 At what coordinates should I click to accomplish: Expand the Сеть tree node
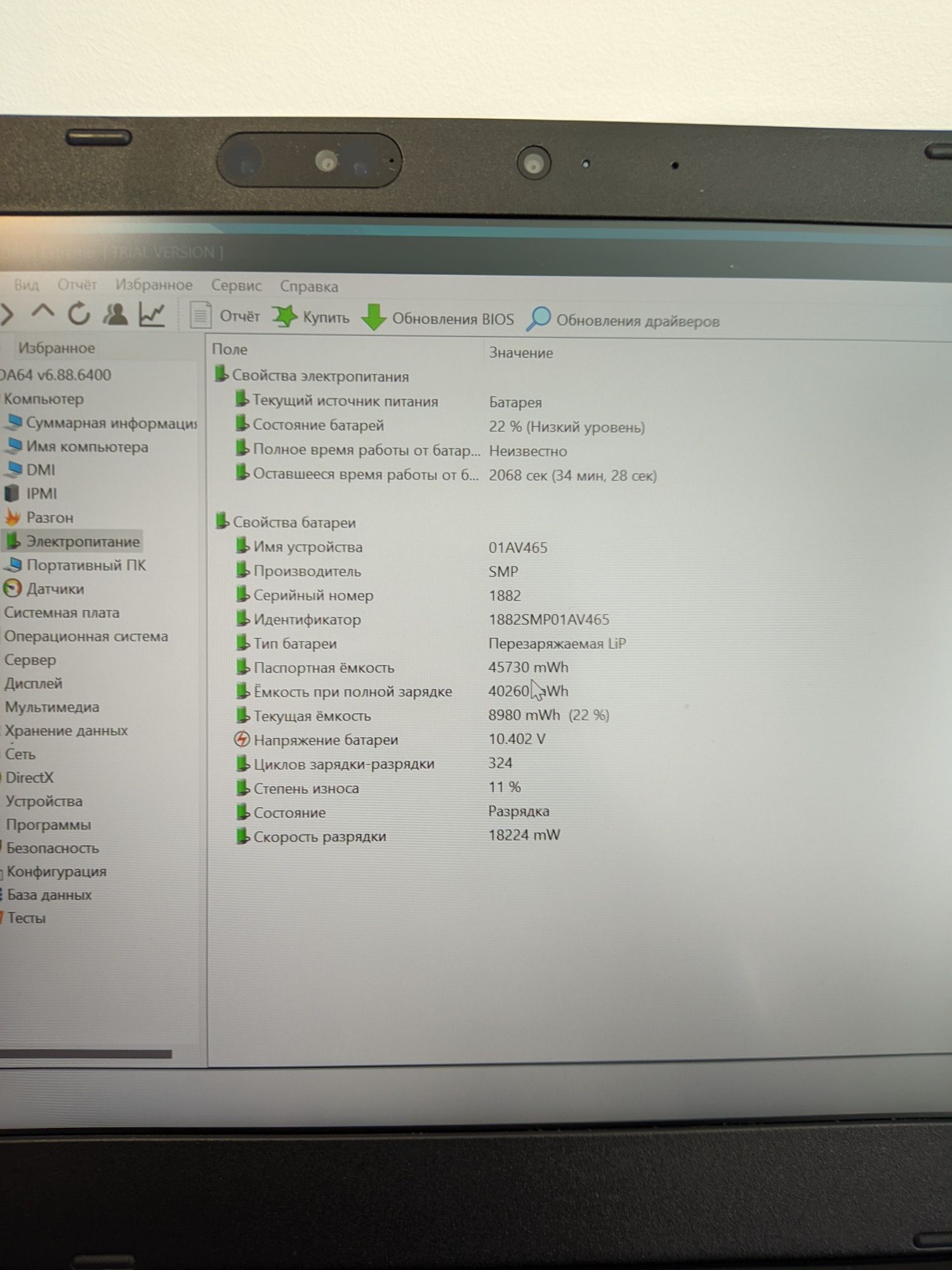20,754
